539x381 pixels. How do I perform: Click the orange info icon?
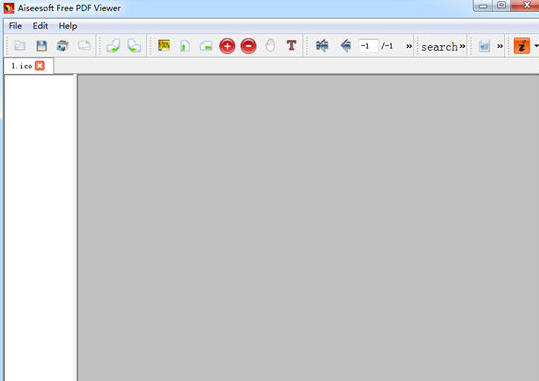(x=521, y=46)
